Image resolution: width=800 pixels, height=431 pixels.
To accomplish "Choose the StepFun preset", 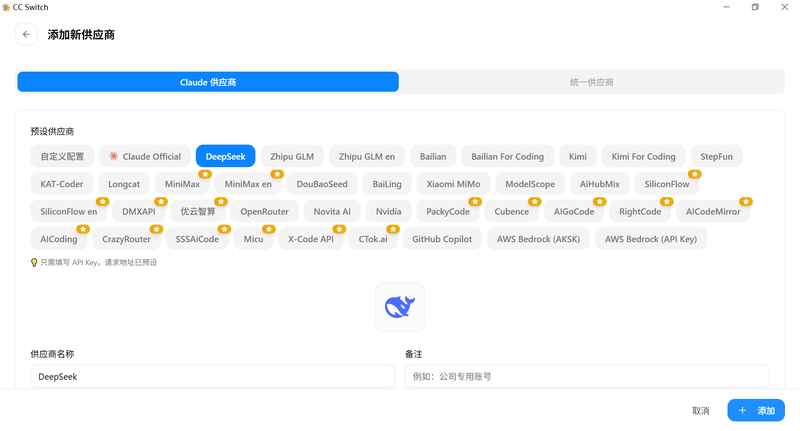I will point(716,157).
